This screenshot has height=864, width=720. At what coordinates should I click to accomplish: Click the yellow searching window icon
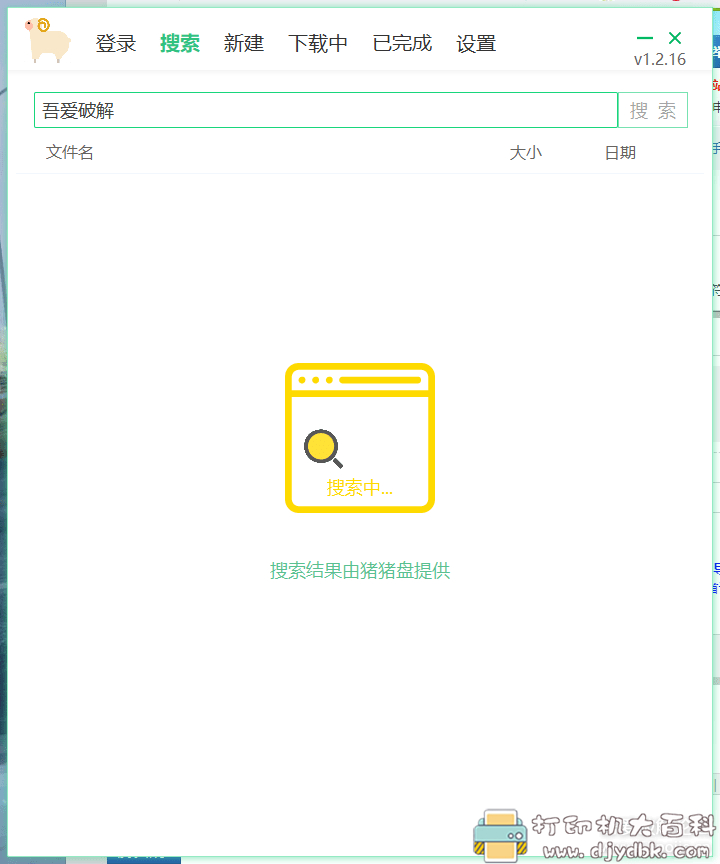(360, 438)
